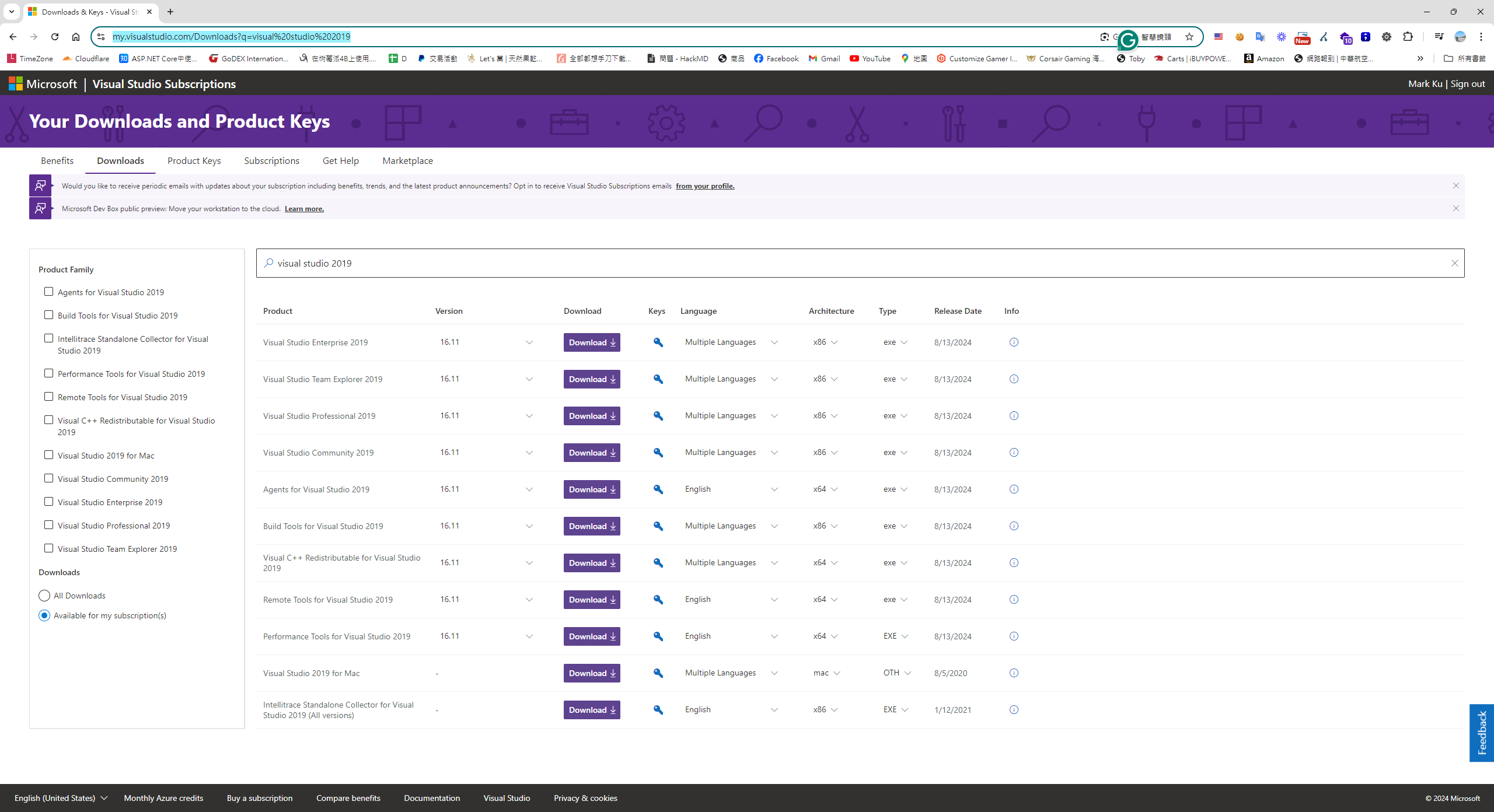1494x812 pixels.
Task: Open the Gmail bookmark in the bookmarks bar
Action: 823,58
